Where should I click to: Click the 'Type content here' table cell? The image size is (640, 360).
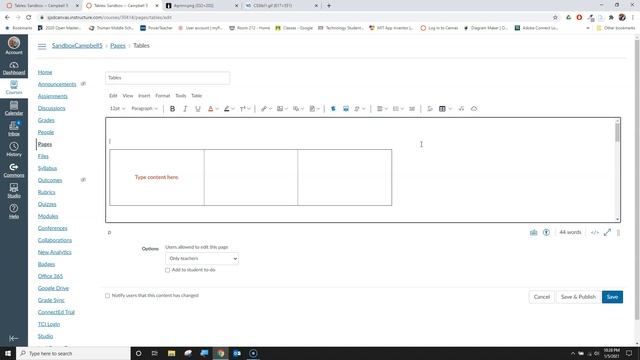(x=157, y=177)
